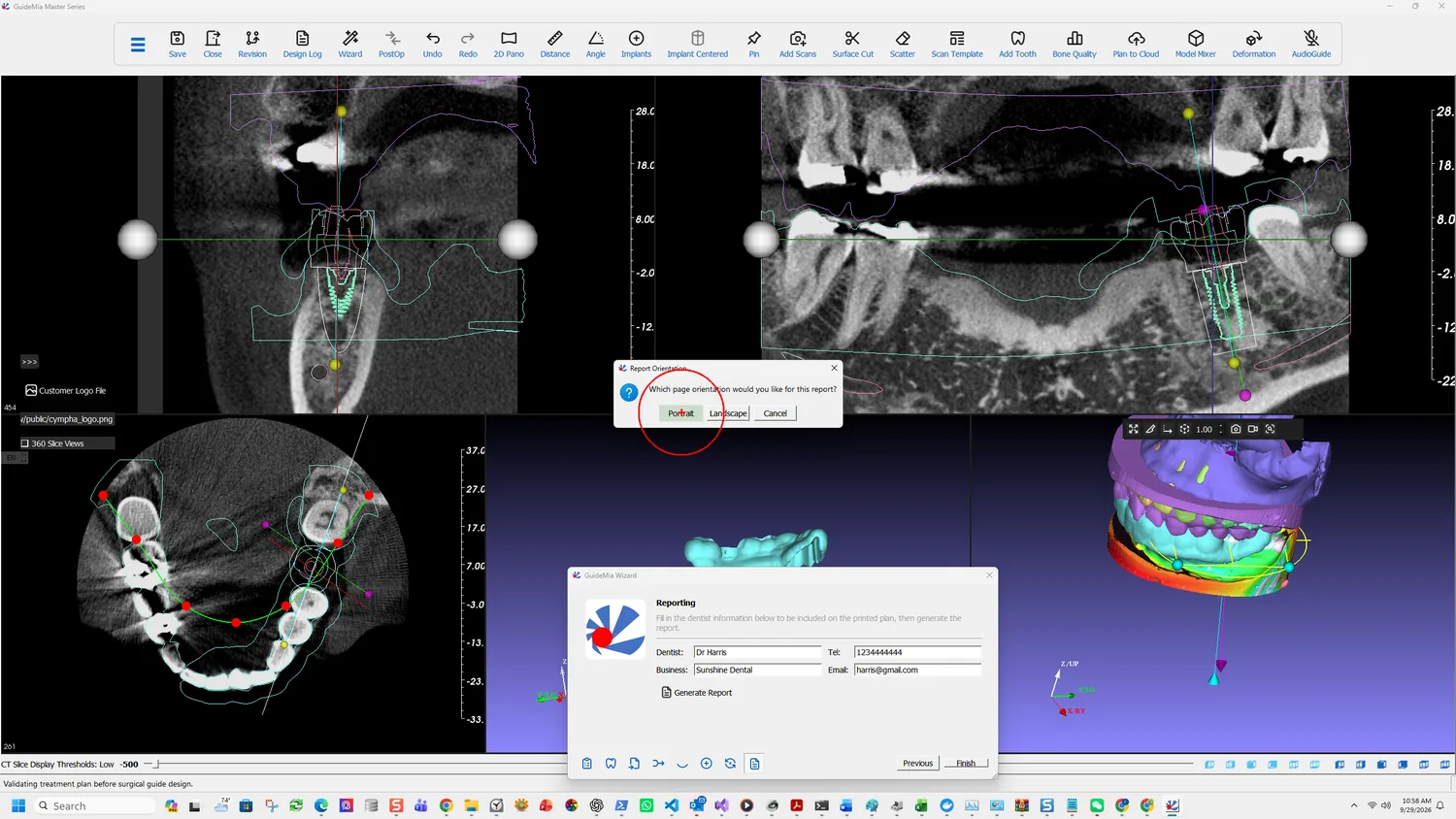This screenshot has height=819, width=1456.
Task: Click the Add Tooth tool
Action: (1018, 44)
